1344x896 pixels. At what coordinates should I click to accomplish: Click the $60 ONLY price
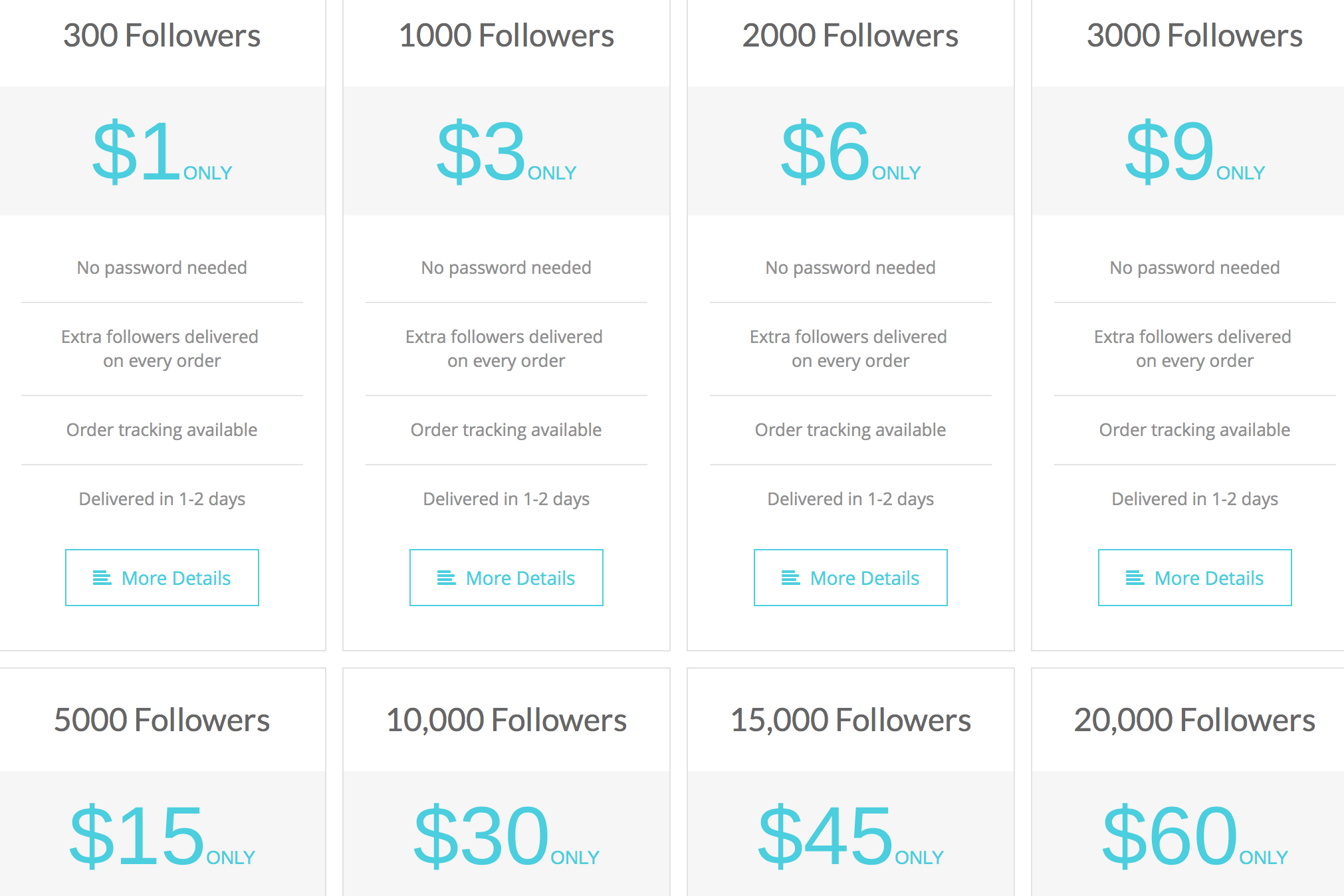click(x=1195, y=836)
